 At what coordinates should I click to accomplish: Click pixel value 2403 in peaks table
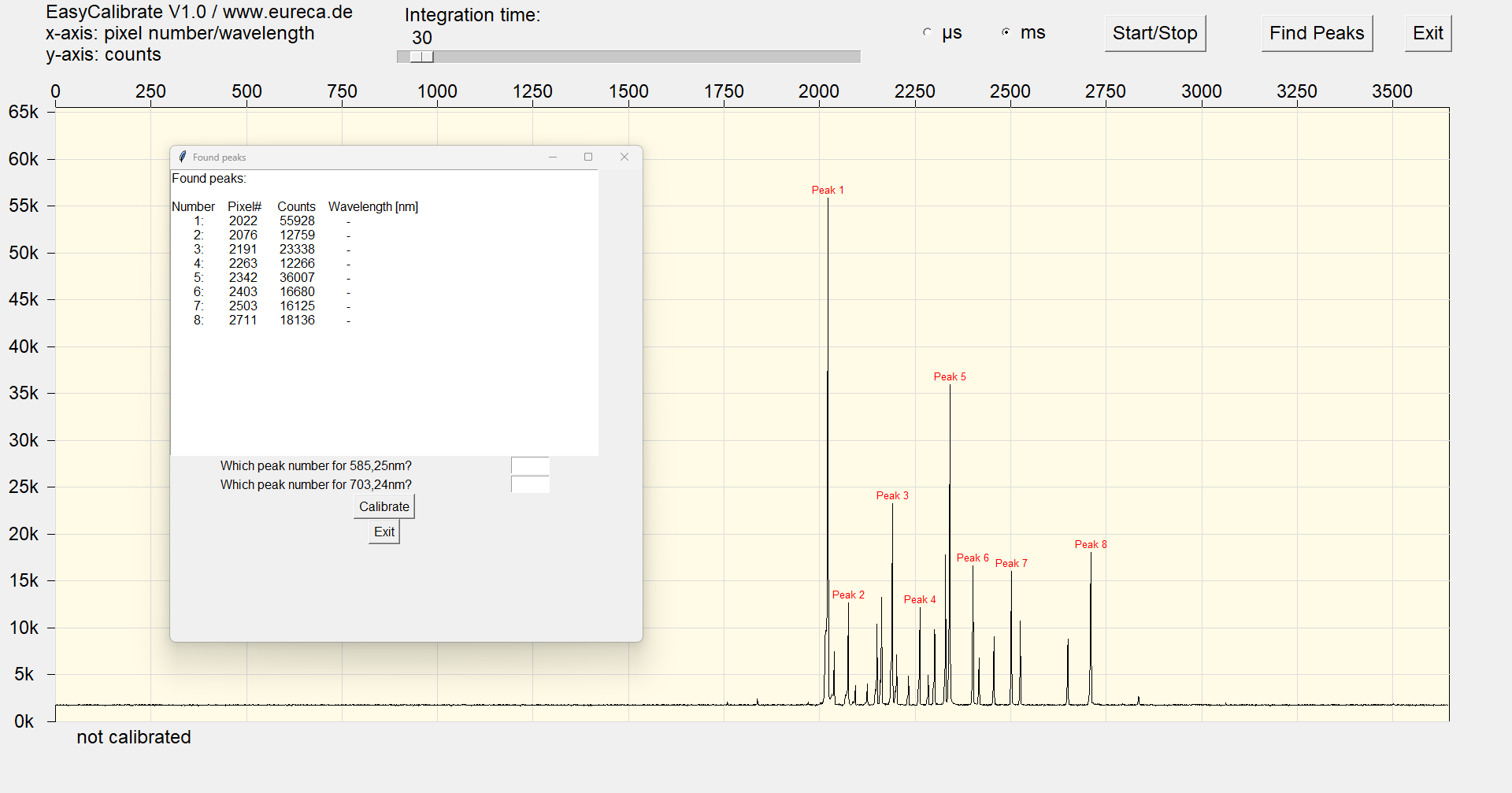243,292
